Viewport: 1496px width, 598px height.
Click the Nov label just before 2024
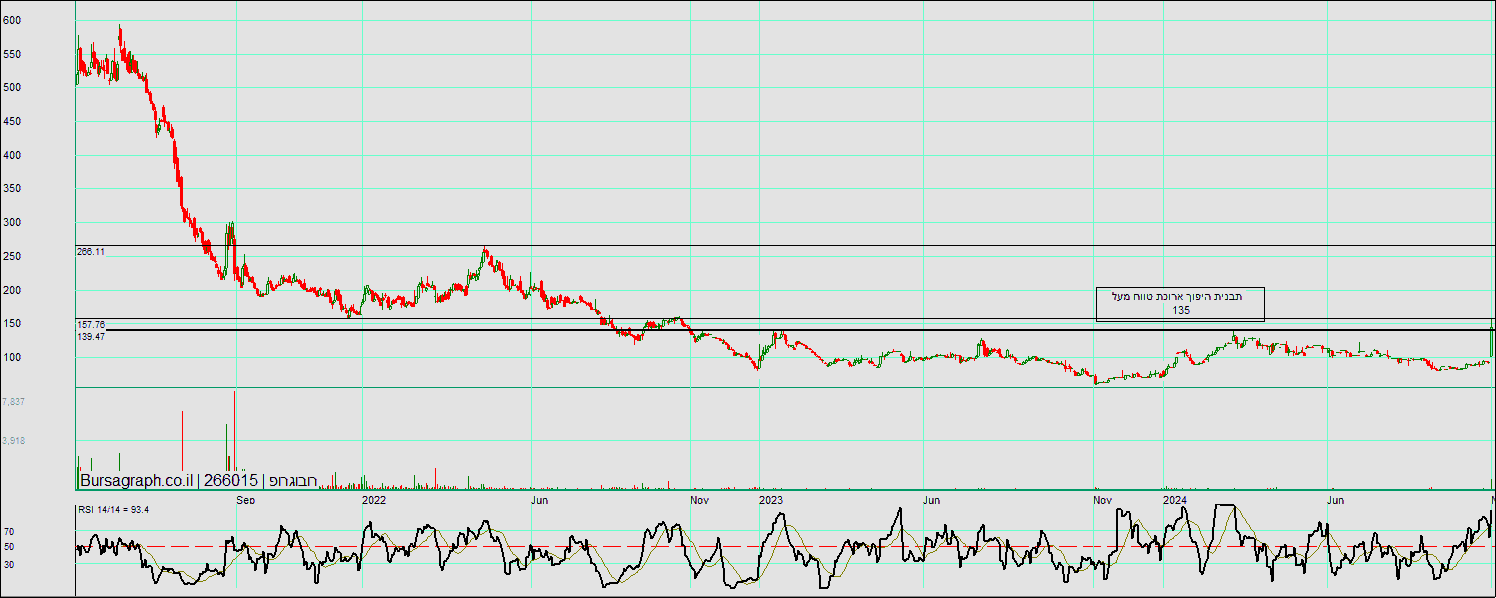click(1102, 499)
